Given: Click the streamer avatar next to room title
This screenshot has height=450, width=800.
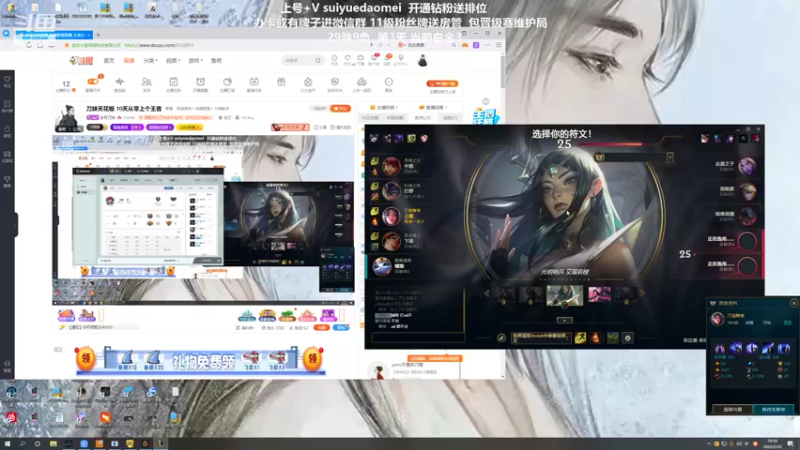Looking at the screenshot, I should click(x=67, y=118).
